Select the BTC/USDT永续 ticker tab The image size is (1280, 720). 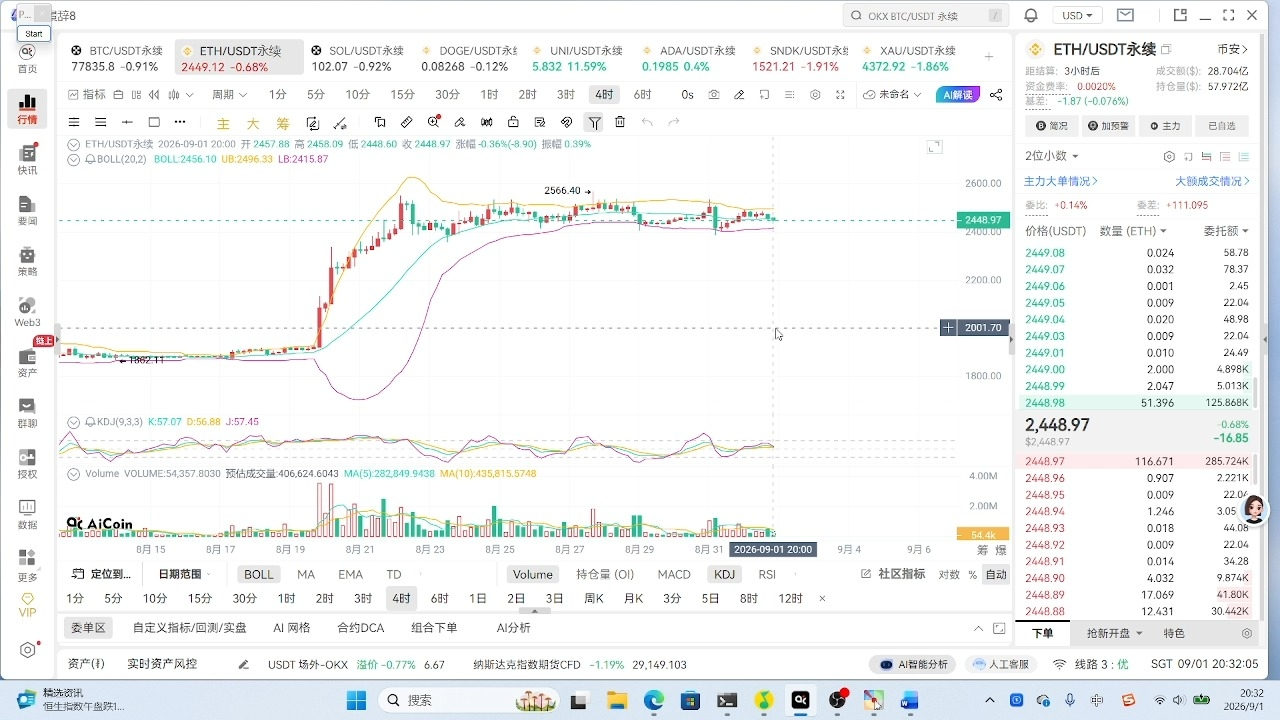pyautogui.click(x=117, y=58)
